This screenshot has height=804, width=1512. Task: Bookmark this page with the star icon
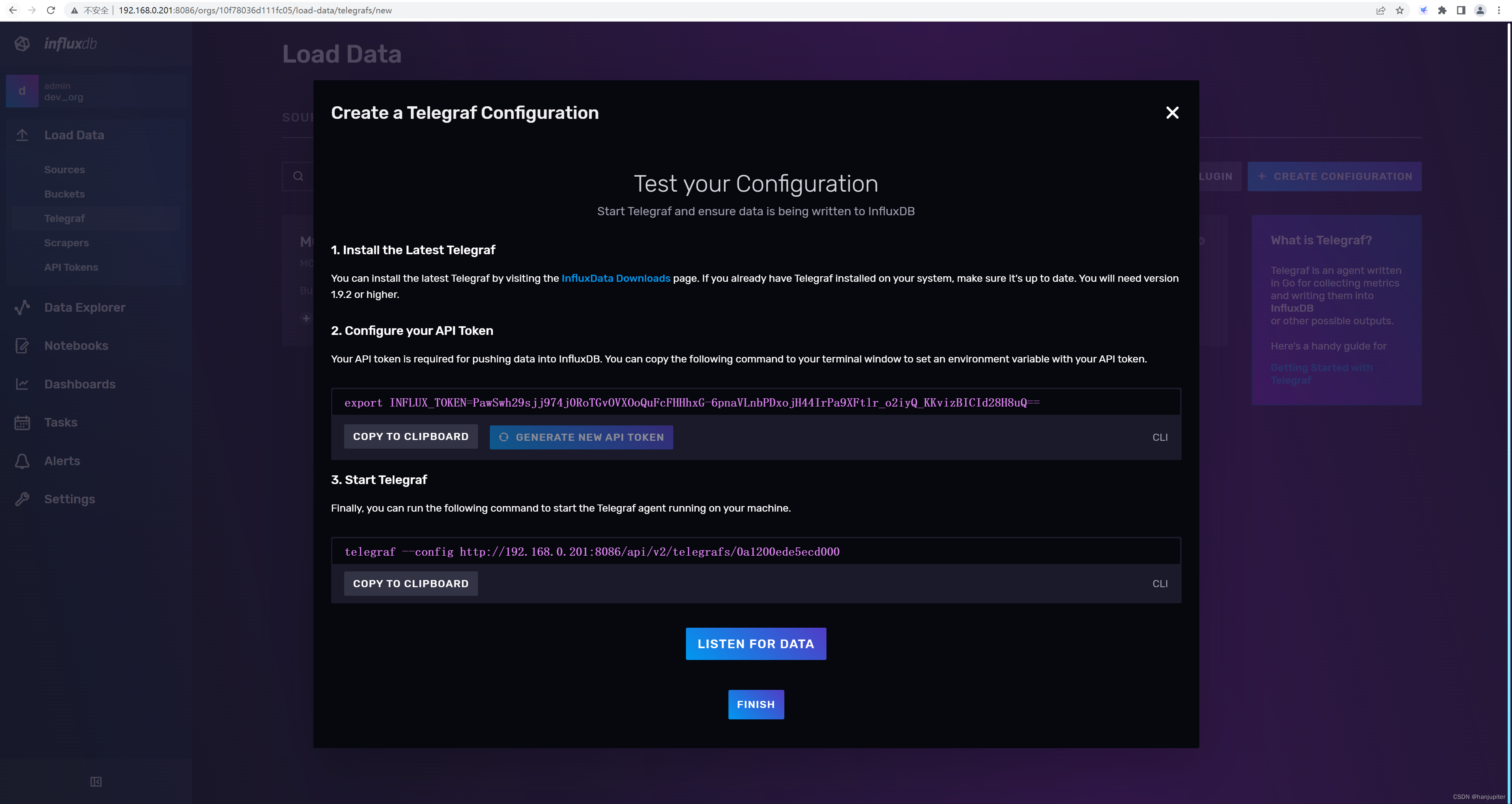(x=1400, y=10)
